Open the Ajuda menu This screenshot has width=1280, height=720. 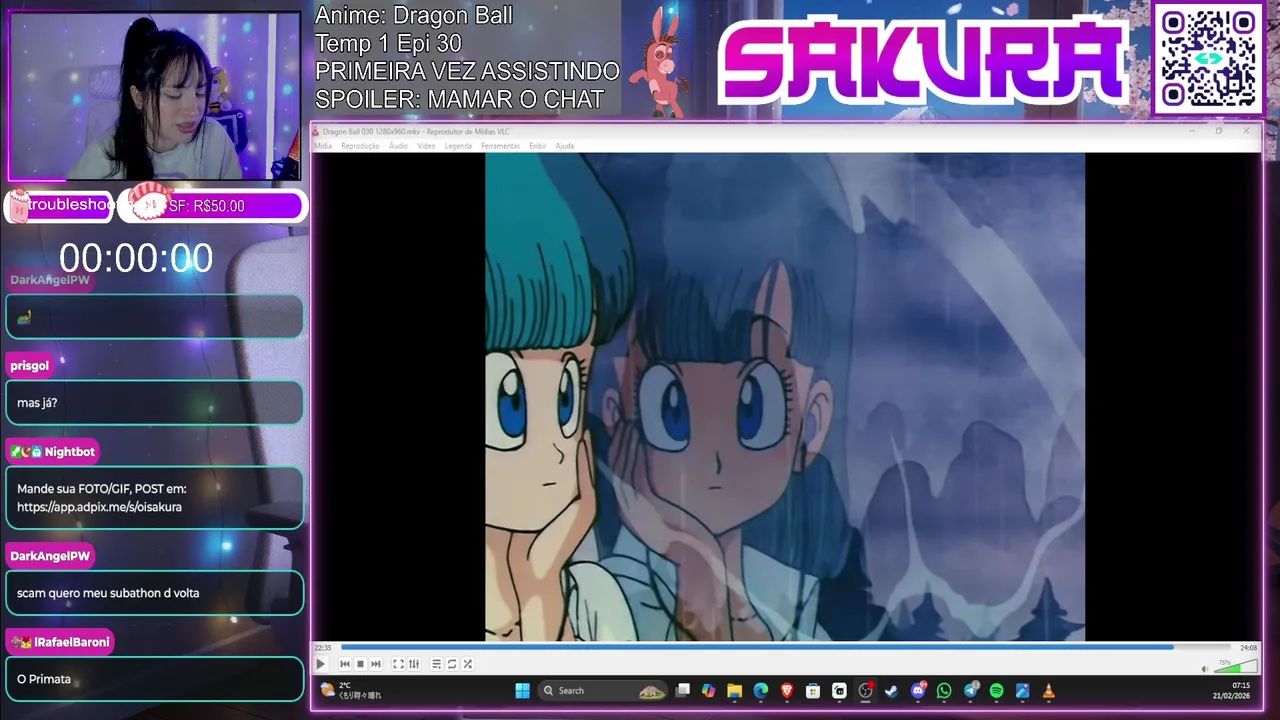click(564, 146)
